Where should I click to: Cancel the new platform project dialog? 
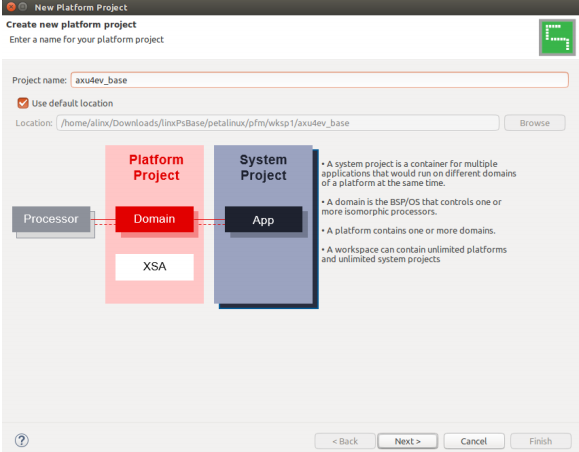[x=474, y=441]
